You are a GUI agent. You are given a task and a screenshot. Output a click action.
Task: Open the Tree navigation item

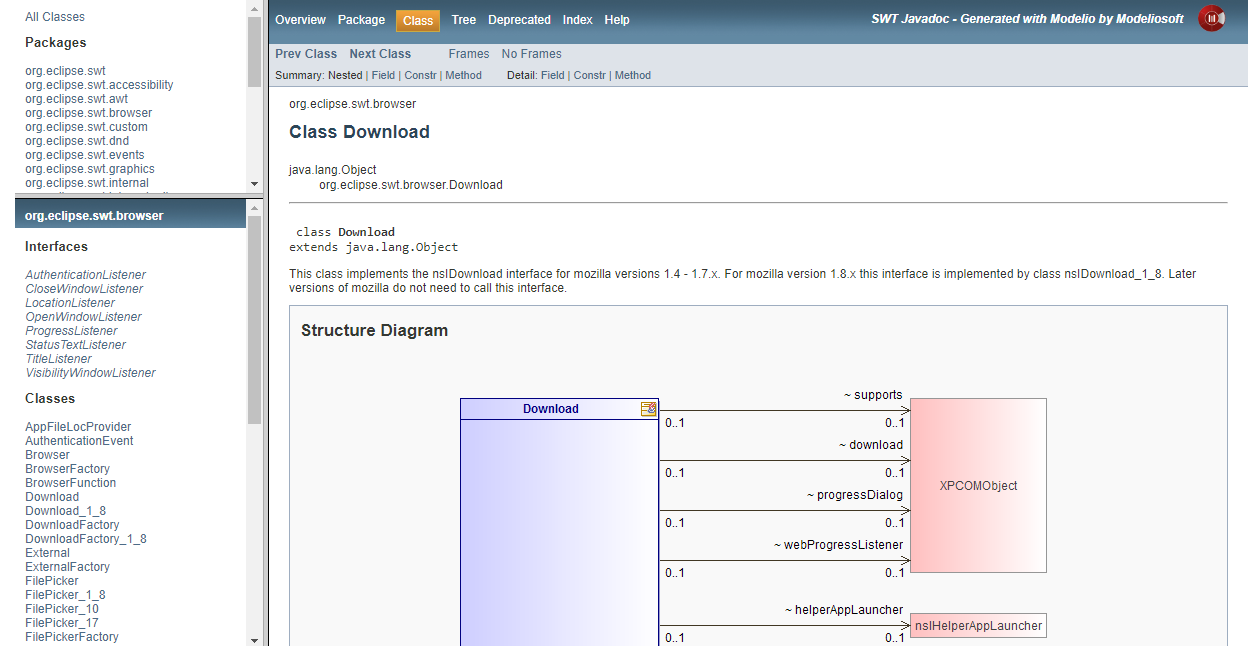tap(463, 20)
